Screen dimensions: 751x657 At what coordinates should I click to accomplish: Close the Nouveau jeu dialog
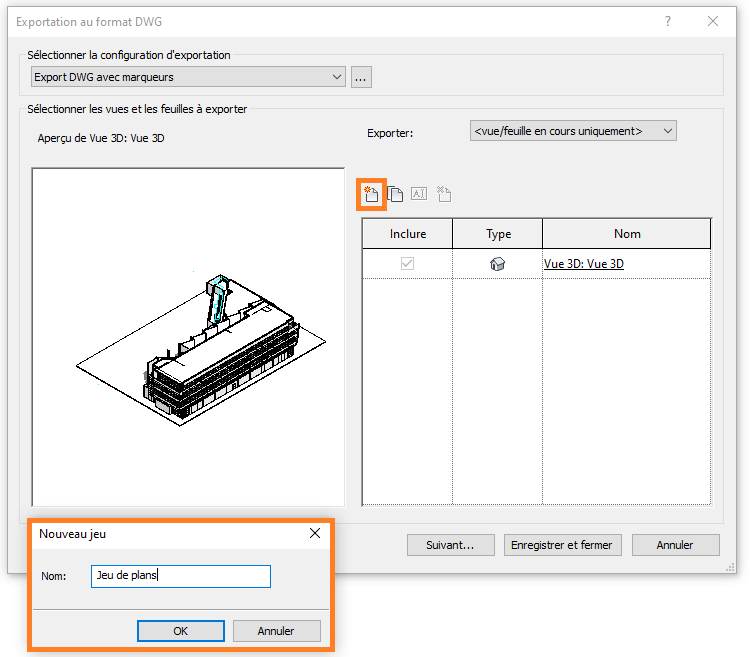[x=315, y=534]
